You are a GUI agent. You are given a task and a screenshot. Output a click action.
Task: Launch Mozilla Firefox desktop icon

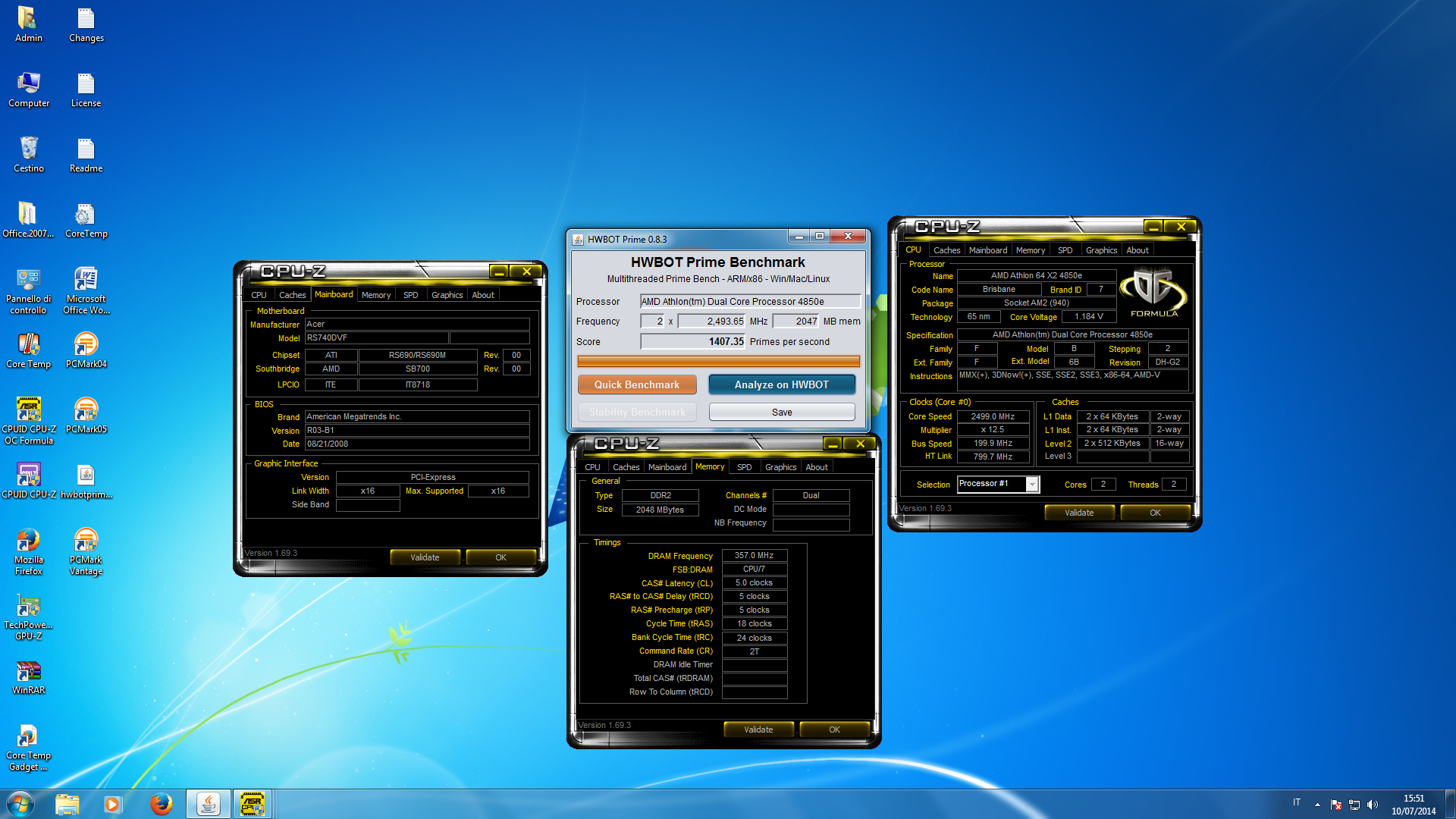point(28,551)
